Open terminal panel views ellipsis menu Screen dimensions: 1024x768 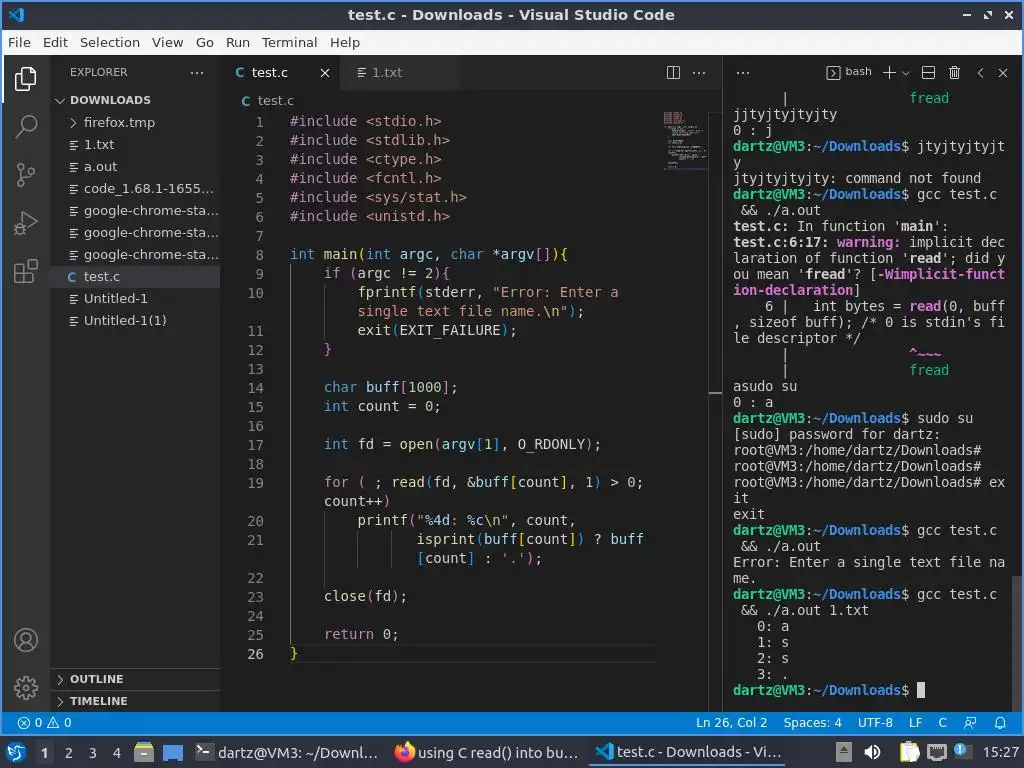coord(743,72)
